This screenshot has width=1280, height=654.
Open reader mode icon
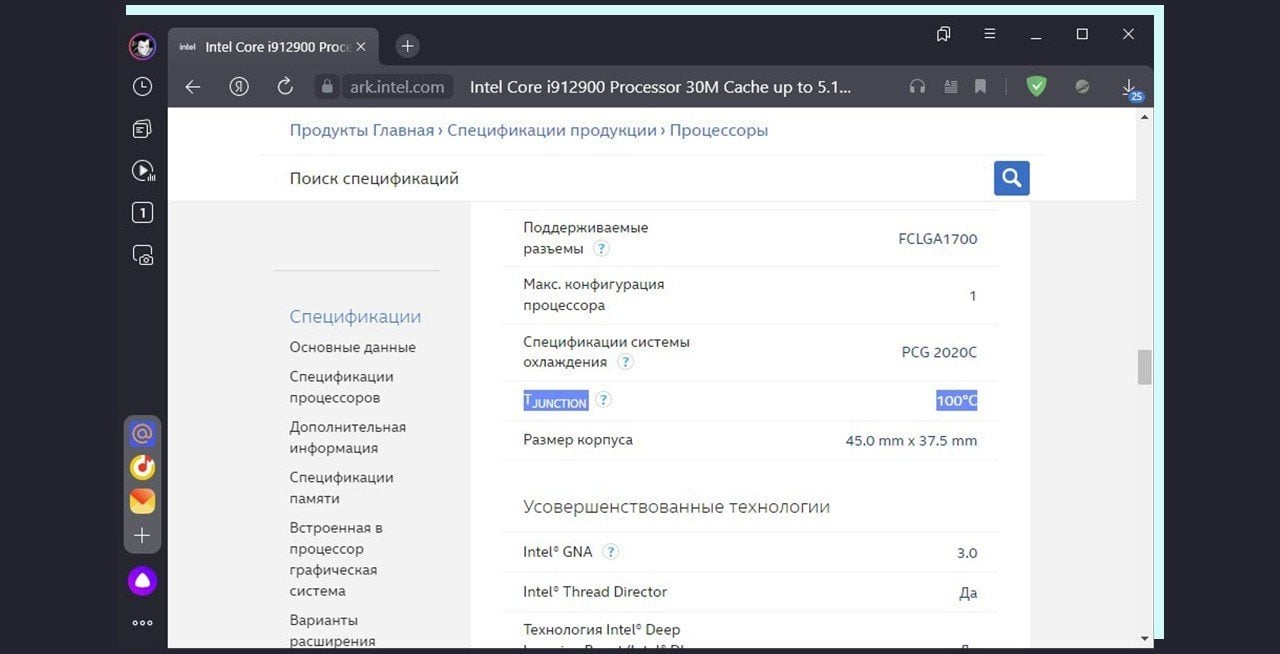(950, 87)
